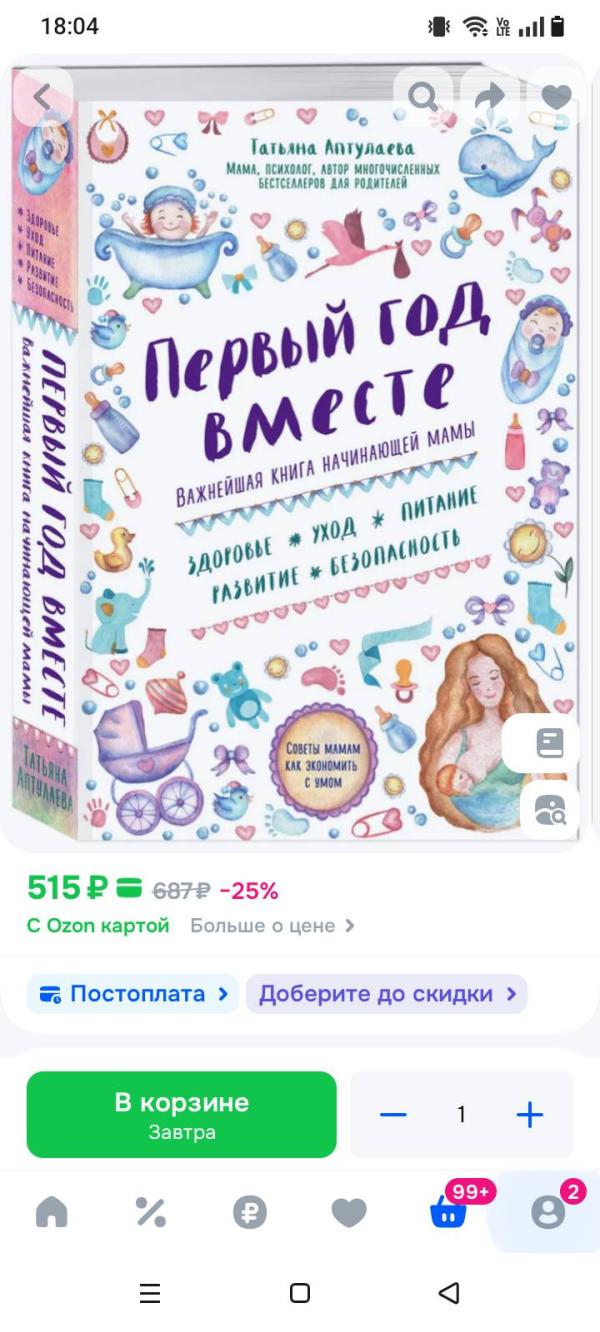Decrease quantity with minus button

coord(393,1115)
